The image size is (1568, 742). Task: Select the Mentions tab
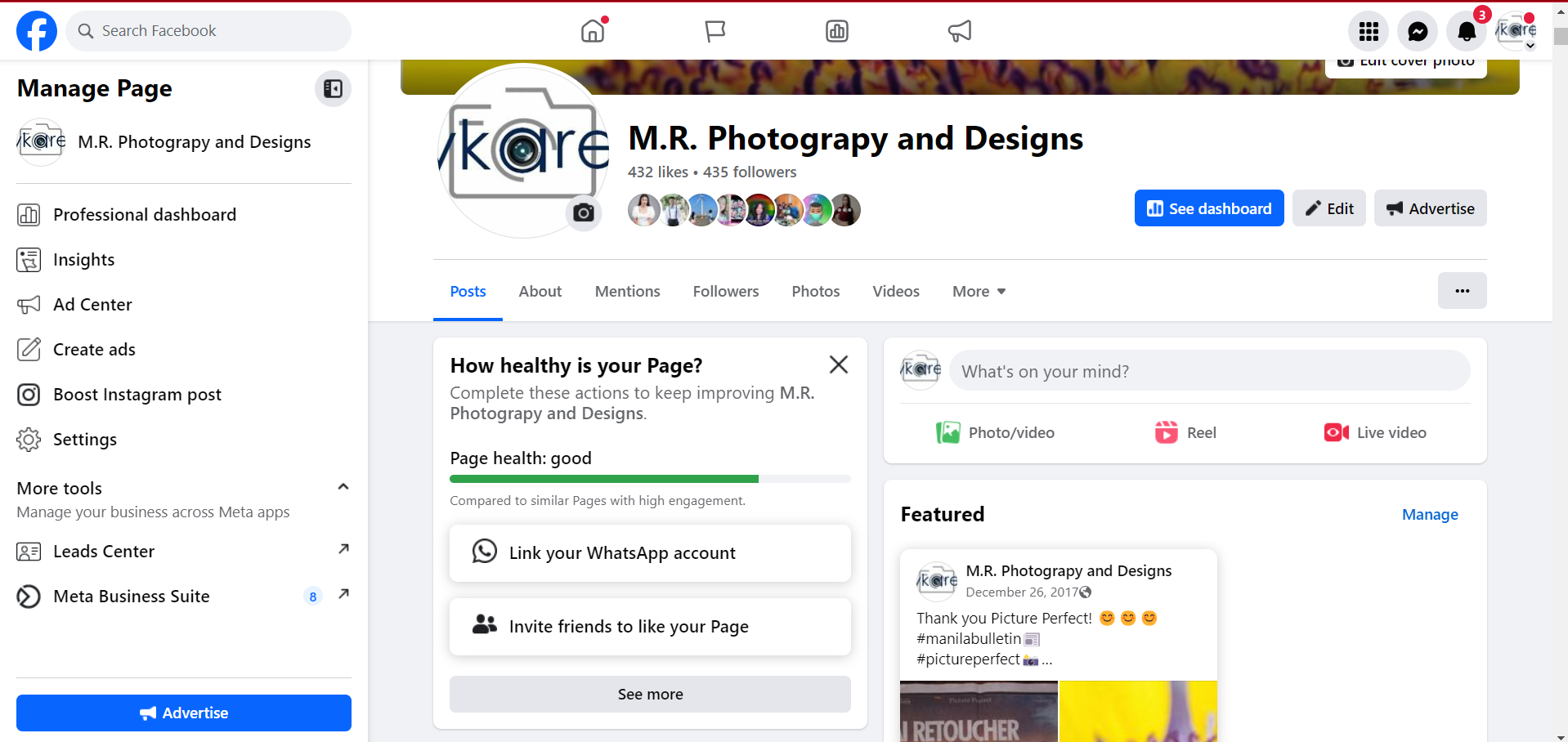tap(628, 292)
